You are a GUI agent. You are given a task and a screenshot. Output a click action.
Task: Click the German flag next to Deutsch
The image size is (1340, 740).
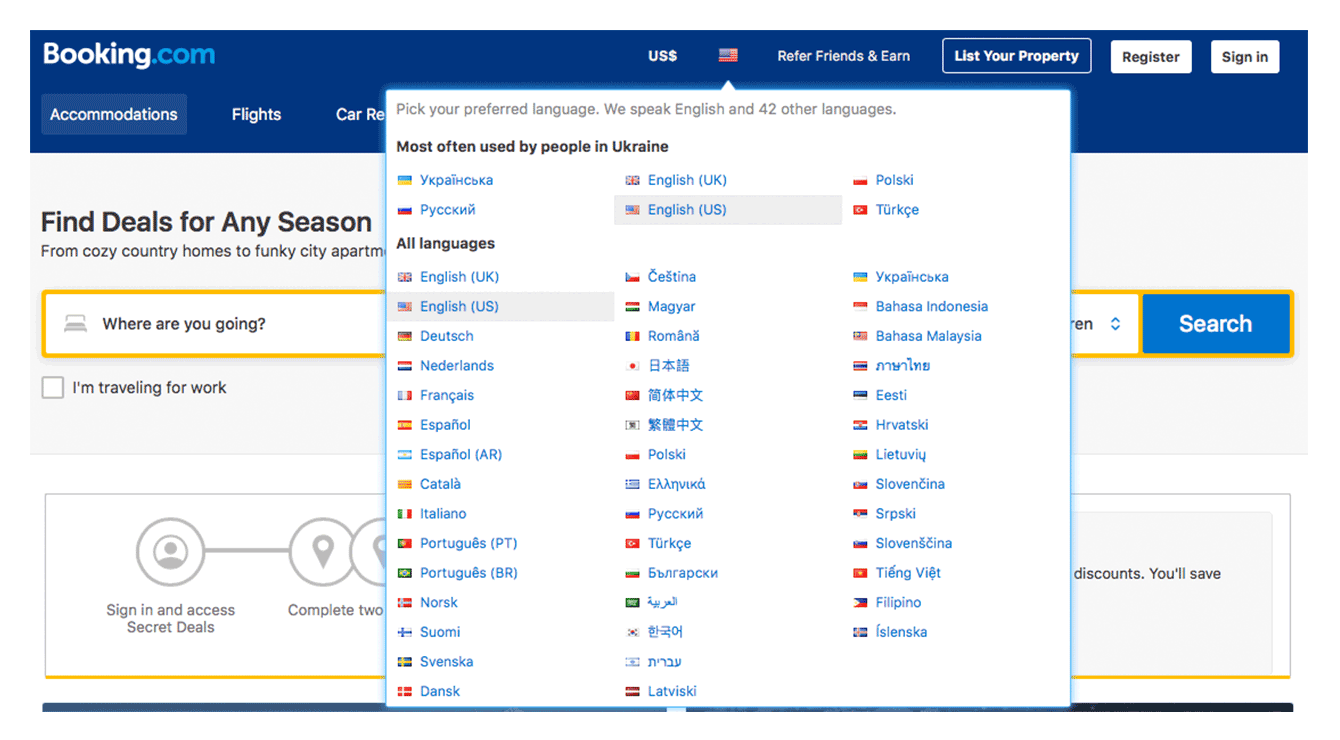coord(405,337)
